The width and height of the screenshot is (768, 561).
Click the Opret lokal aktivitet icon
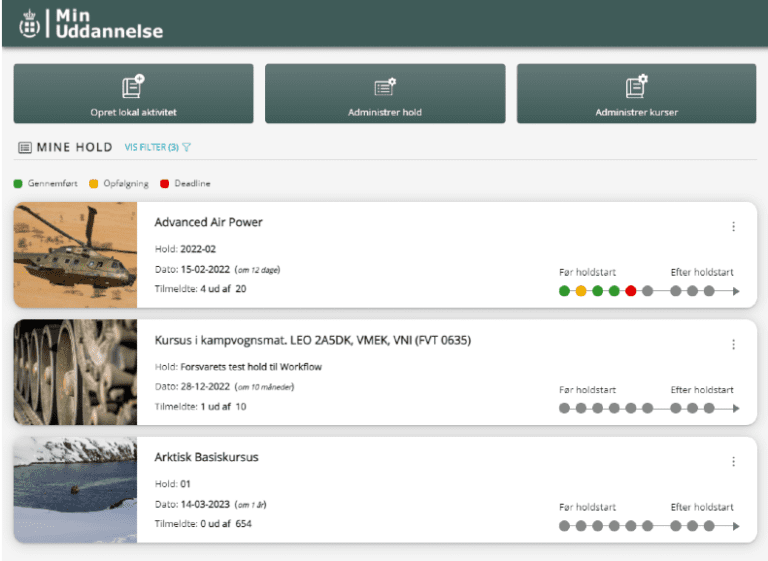[133, 86]
